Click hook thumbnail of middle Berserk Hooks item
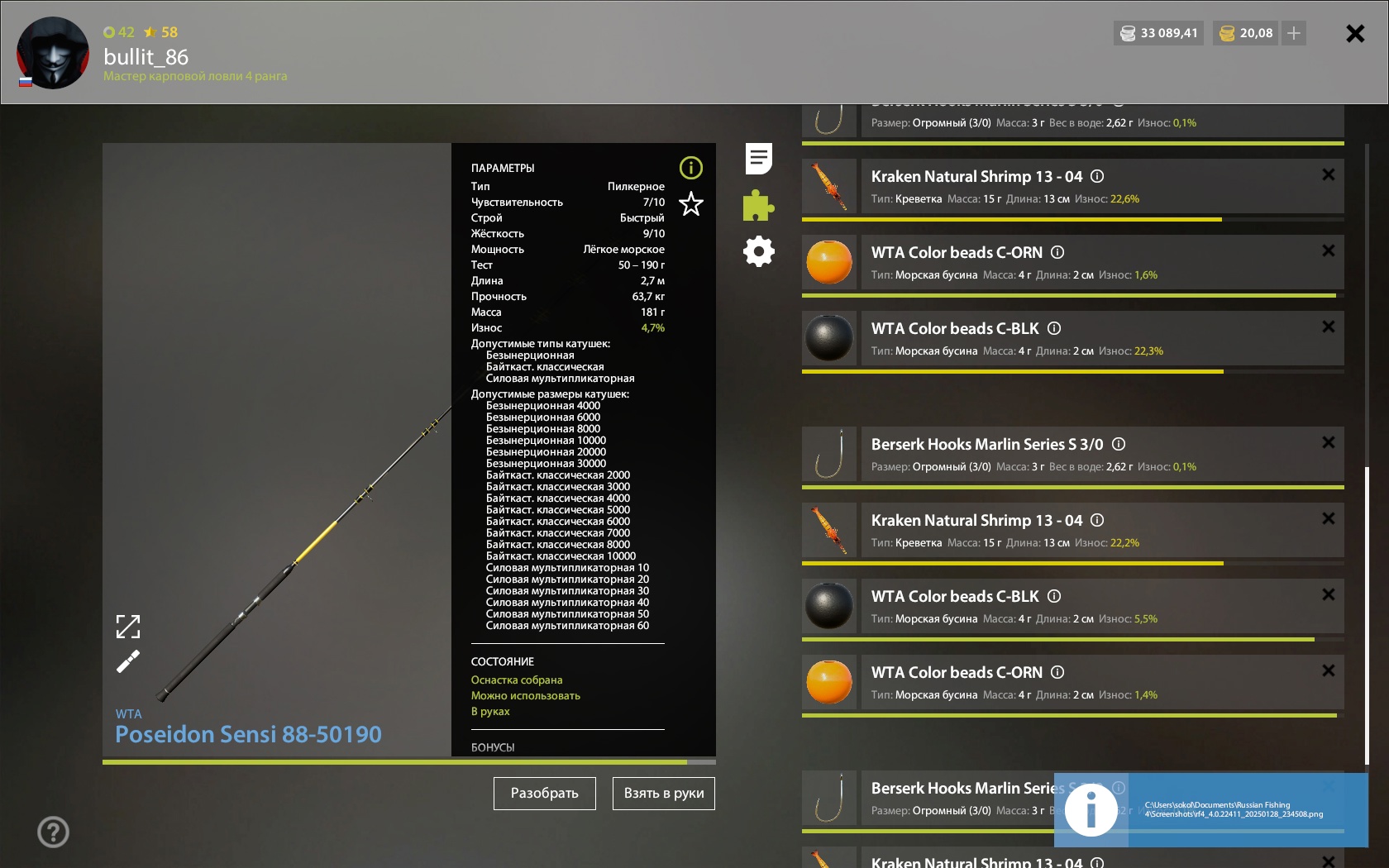The height and width of the screenshot is (868, 1389). [x=829, y=454]
